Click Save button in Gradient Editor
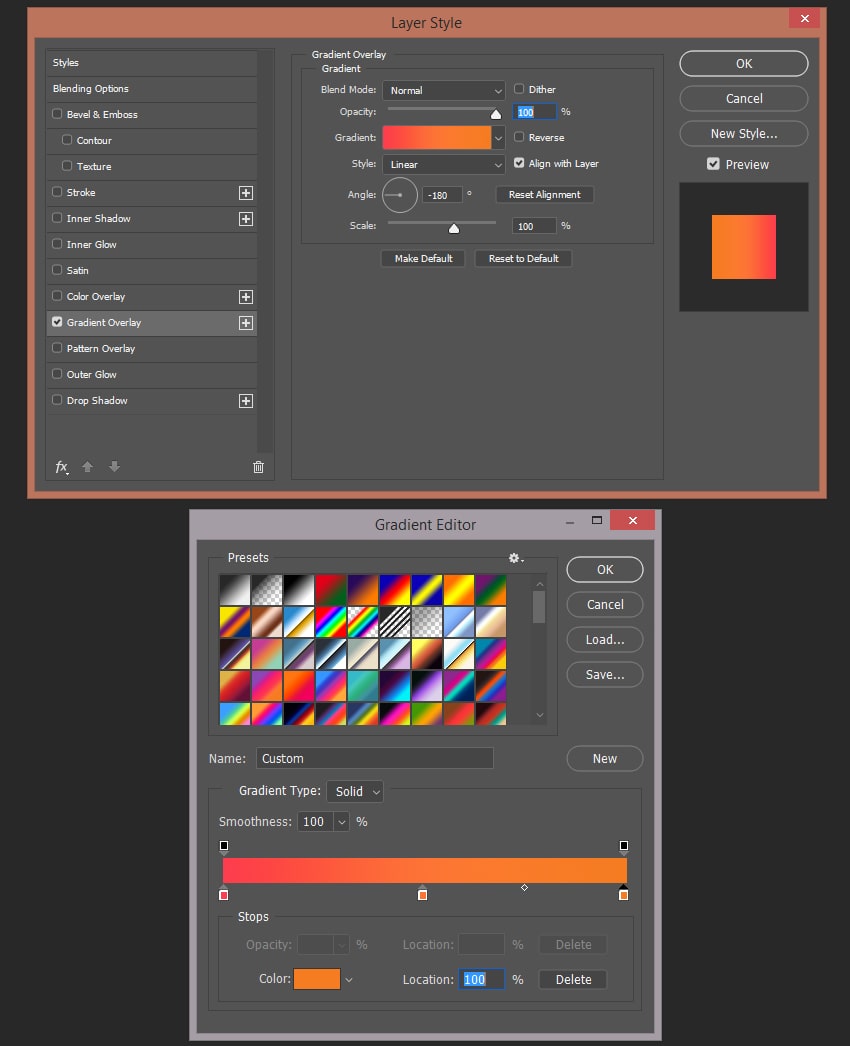The height and width of the screenshot is (1046, 850). tap(604, 674)
